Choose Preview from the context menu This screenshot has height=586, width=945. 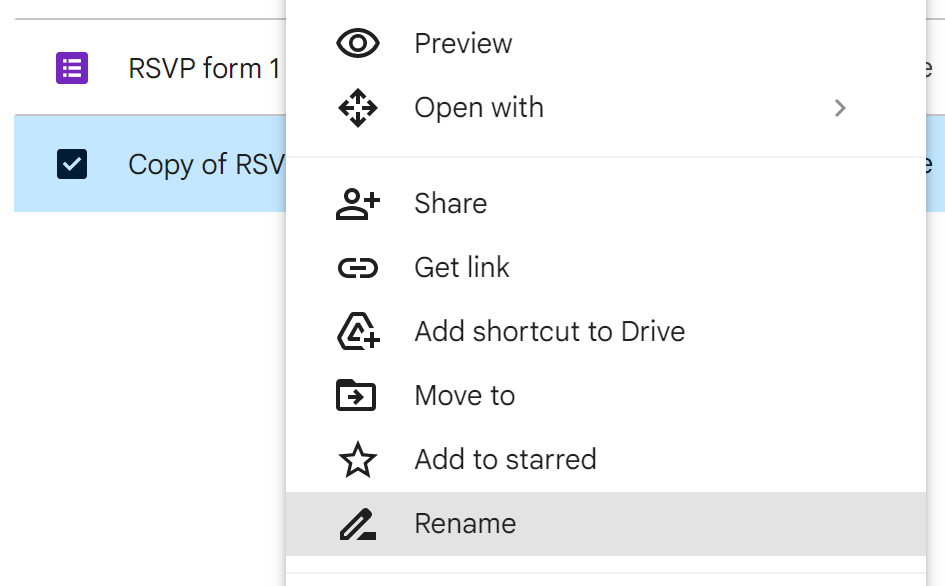click(463, 44)
